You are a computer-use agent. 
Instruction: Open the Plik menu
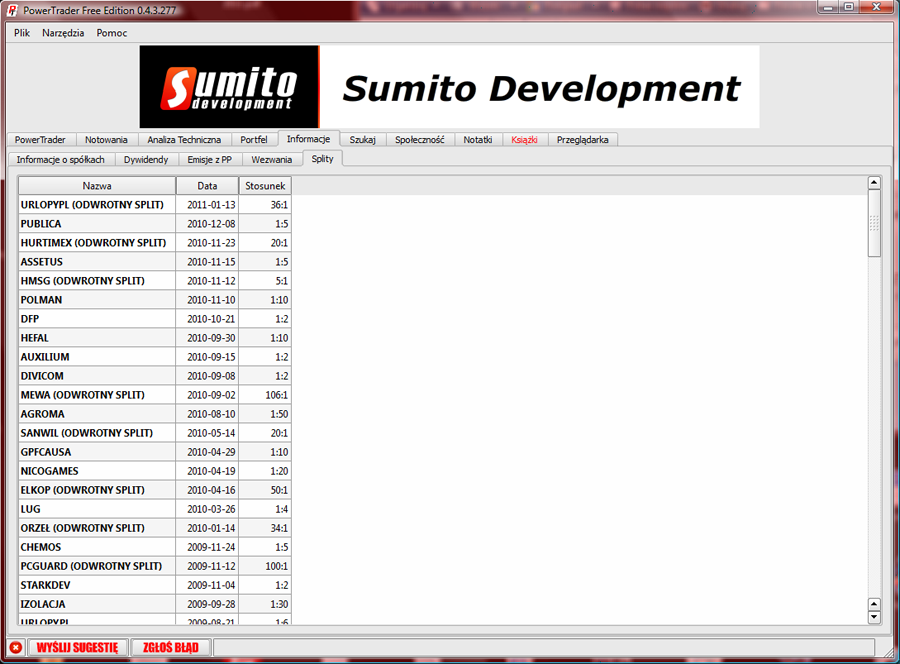click(x=22, y=33)
